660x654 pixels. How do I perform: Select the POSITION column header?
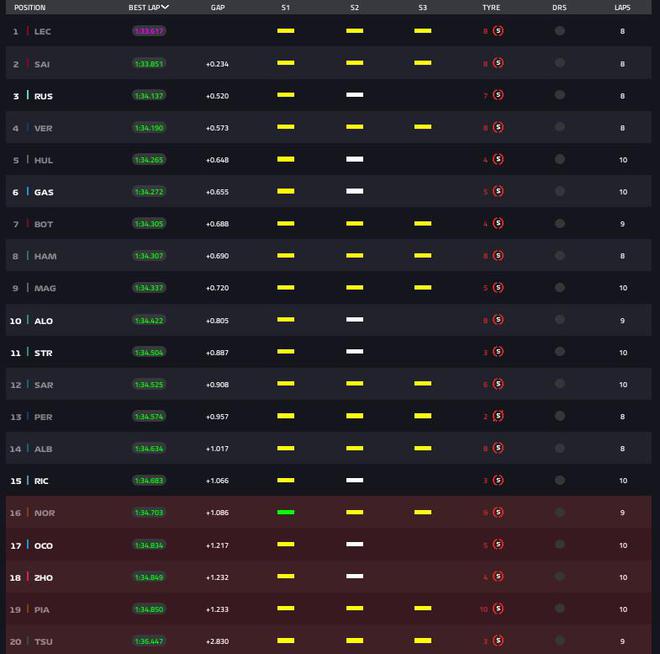click(30, 7)
